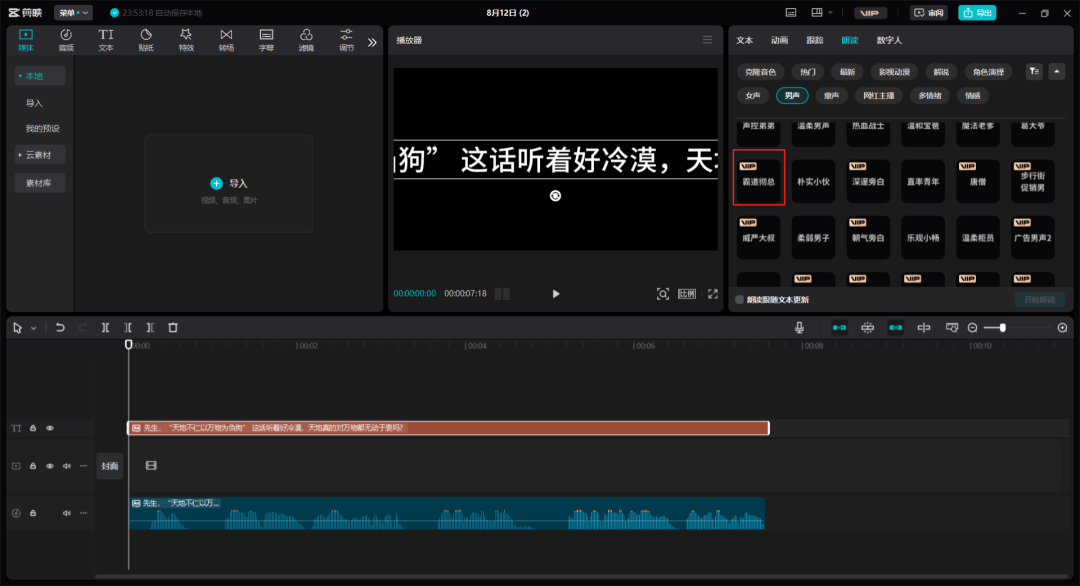This screenshot has width=1080, height=586.
Task: Click the filmstrip icon on video track
Action: (151, 466)
